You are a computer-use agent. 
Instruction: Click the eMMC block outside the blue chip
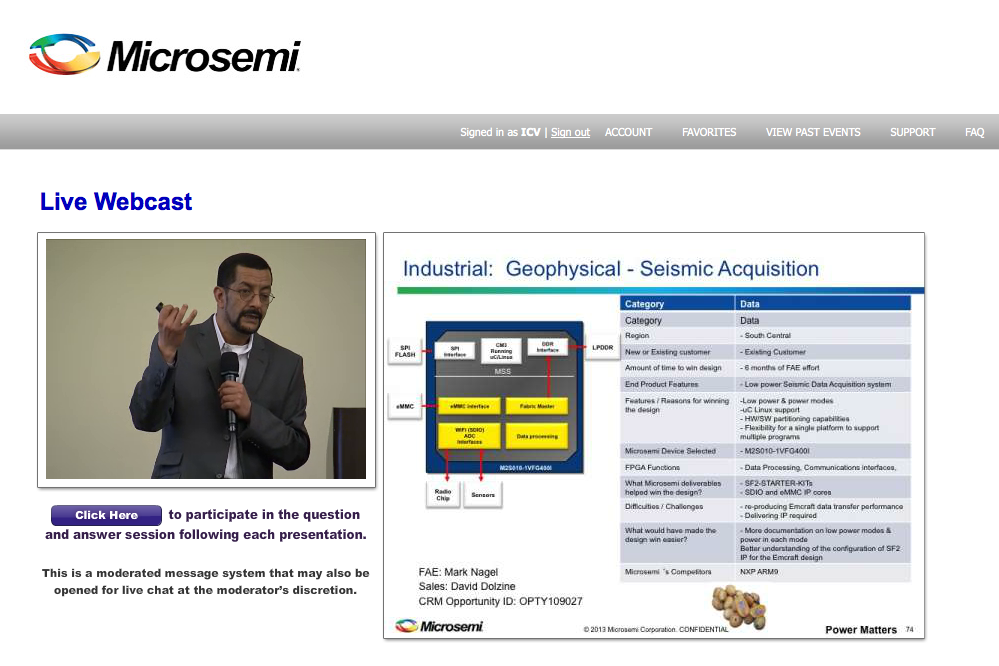(405, 406)
